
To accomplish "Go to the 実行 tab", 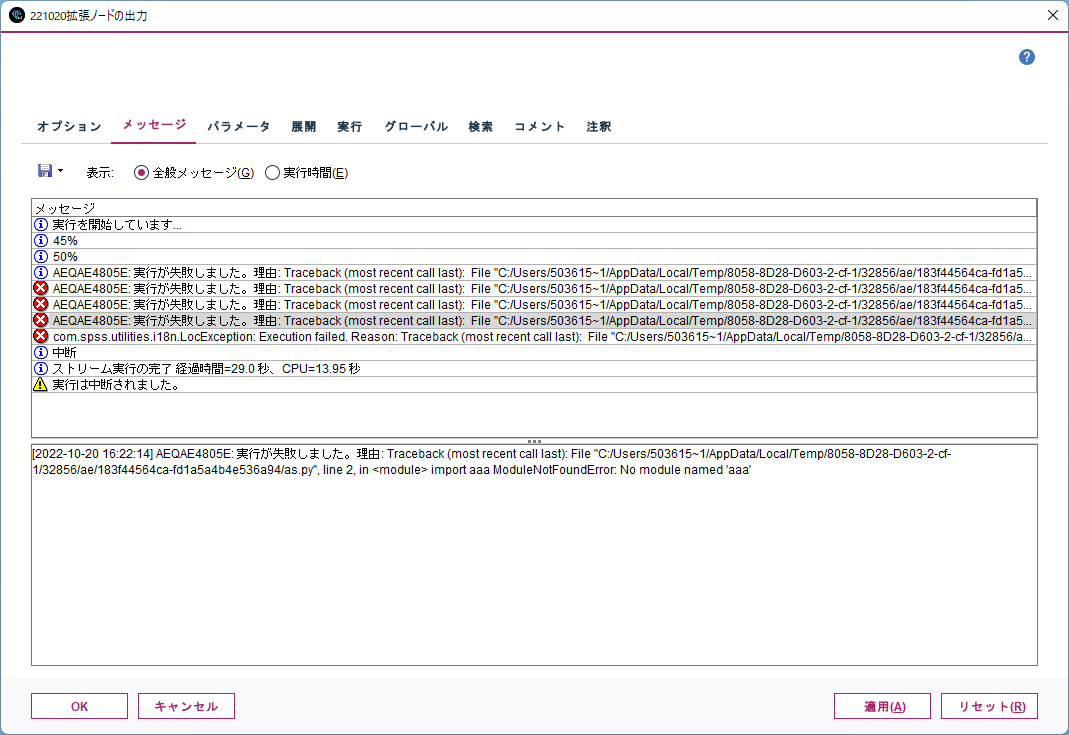I will point(349,127).
